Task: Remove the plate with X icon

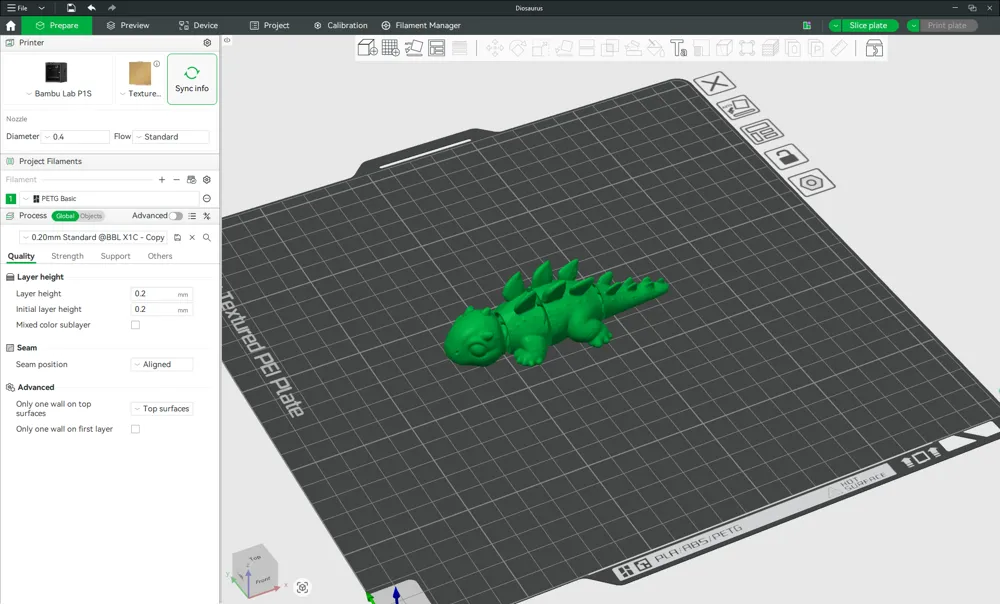Action: coord(714,83)
